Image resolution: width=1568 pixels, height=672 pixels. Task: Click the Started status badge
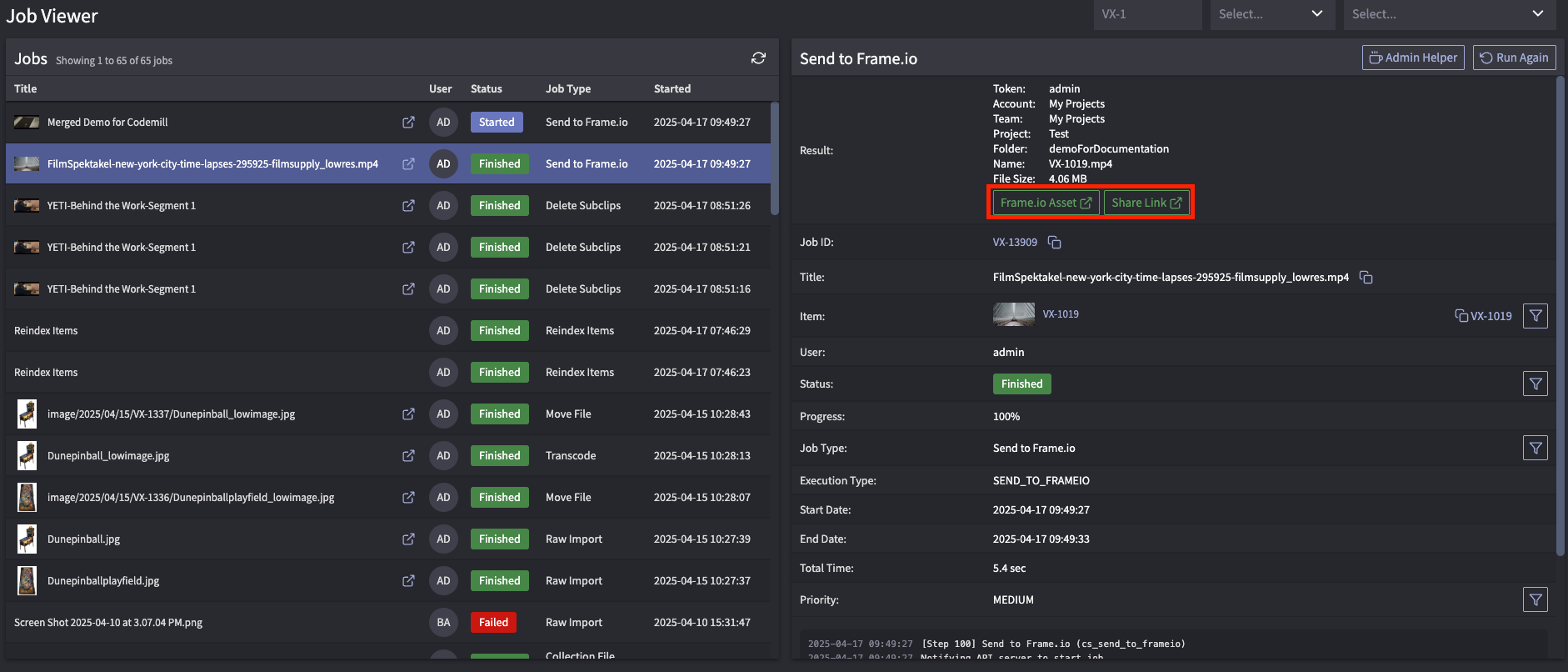pyautogui.click(x=497, y=123)
